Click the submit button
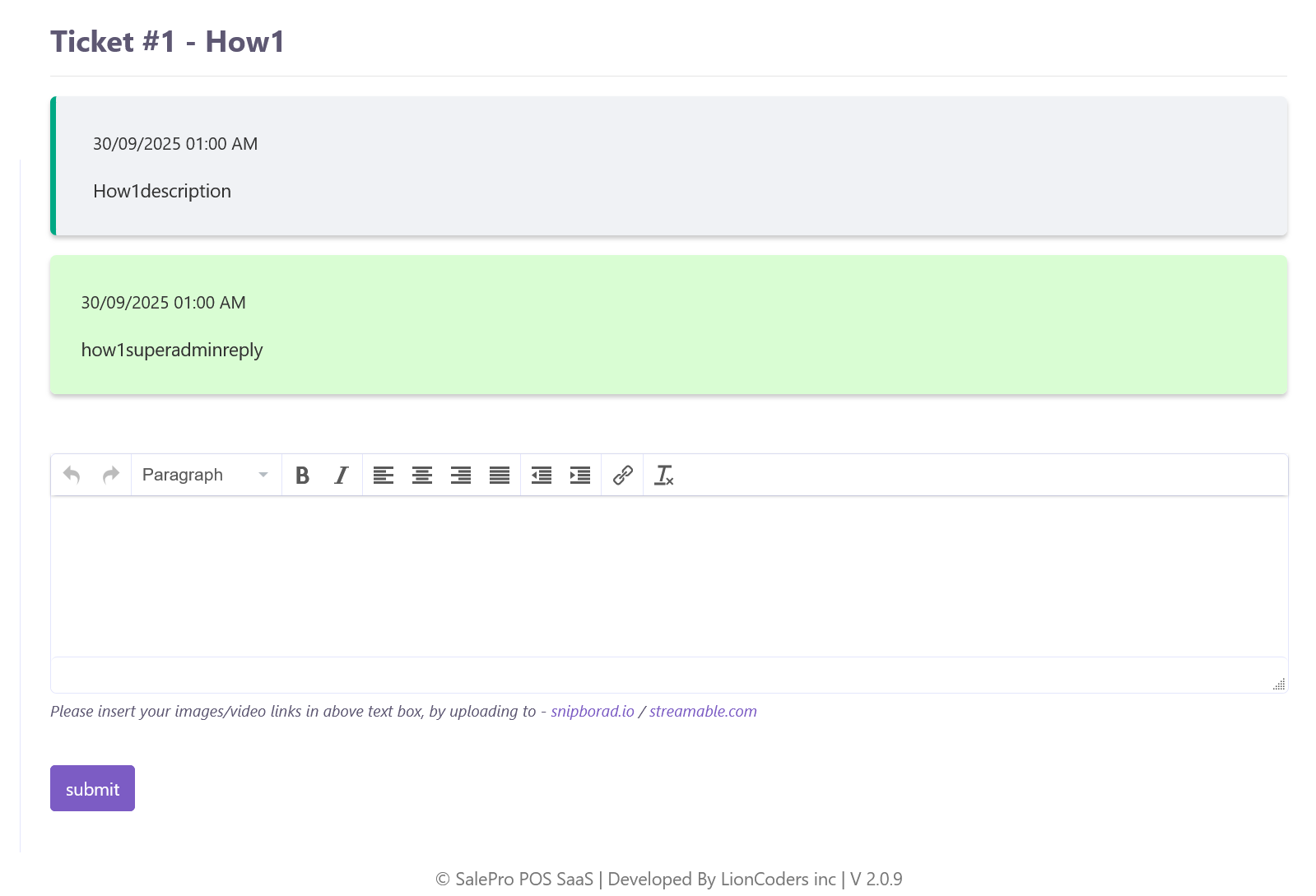This screenshot has width=1316, height=896. pyautogui.click(x=92, y=788)
